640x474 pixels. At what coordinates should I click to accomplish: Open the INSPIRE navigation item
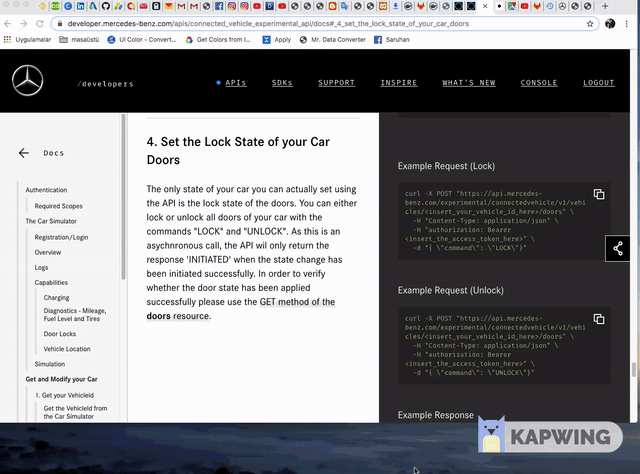pos(399,82)
